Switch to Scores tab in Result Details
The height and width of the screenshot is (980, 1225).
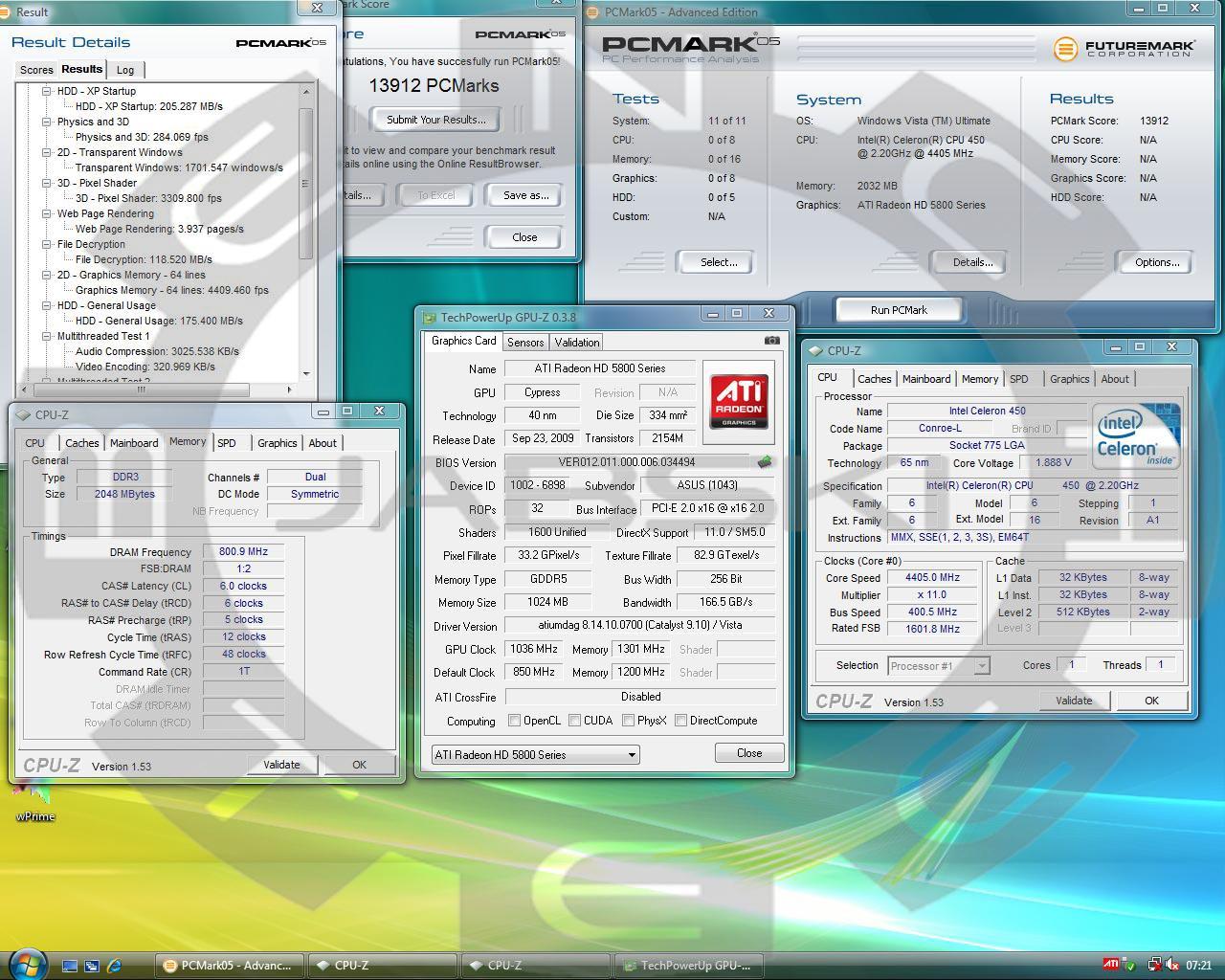point(36,70)
